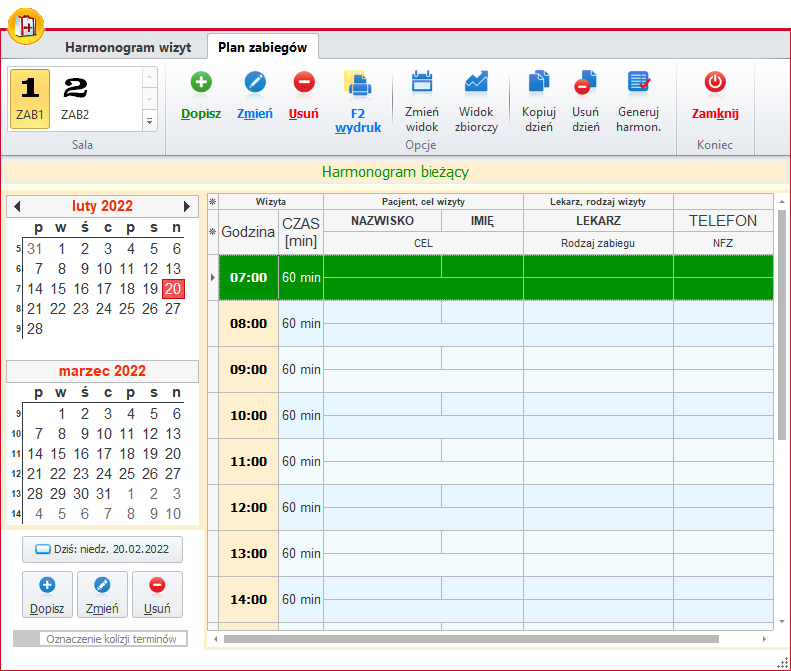Go to next month in calendar
Viewport: 791px width, 671px height.
pos(187,206)
